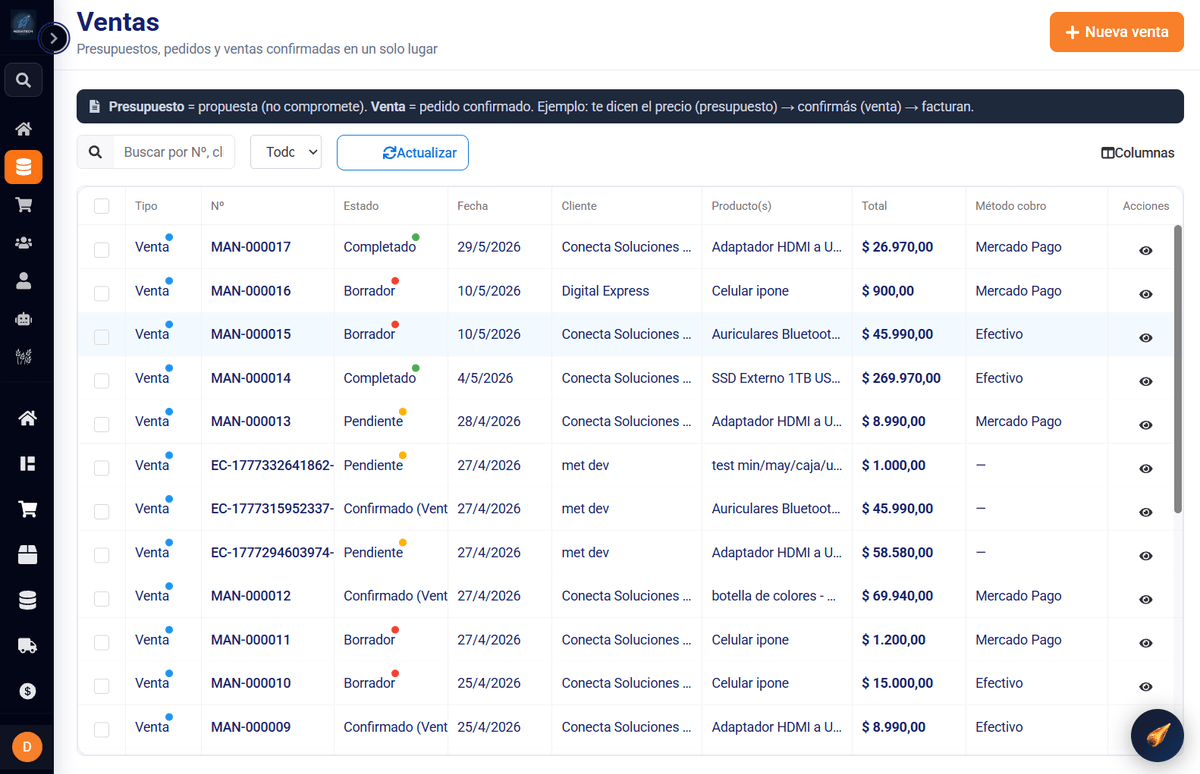
Task: Open the dashboard layout sidebar icon
Action: pyautogui.click(x=27, y=464)
